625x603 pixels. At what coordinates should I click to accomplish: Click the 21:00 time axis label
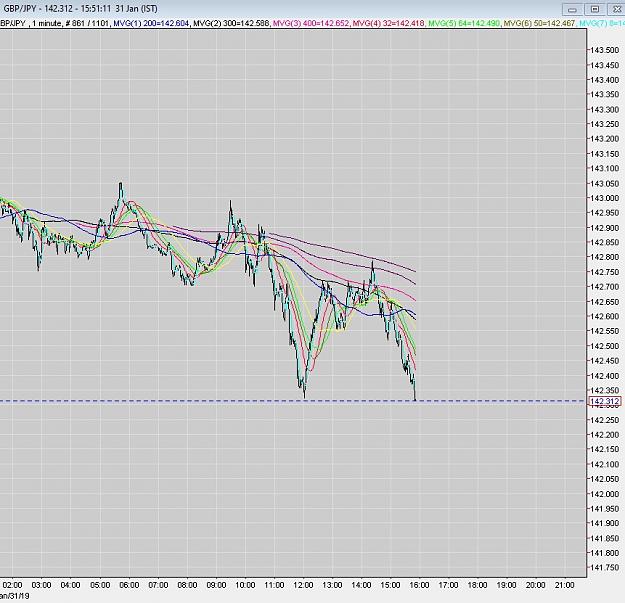pos(564,585)
